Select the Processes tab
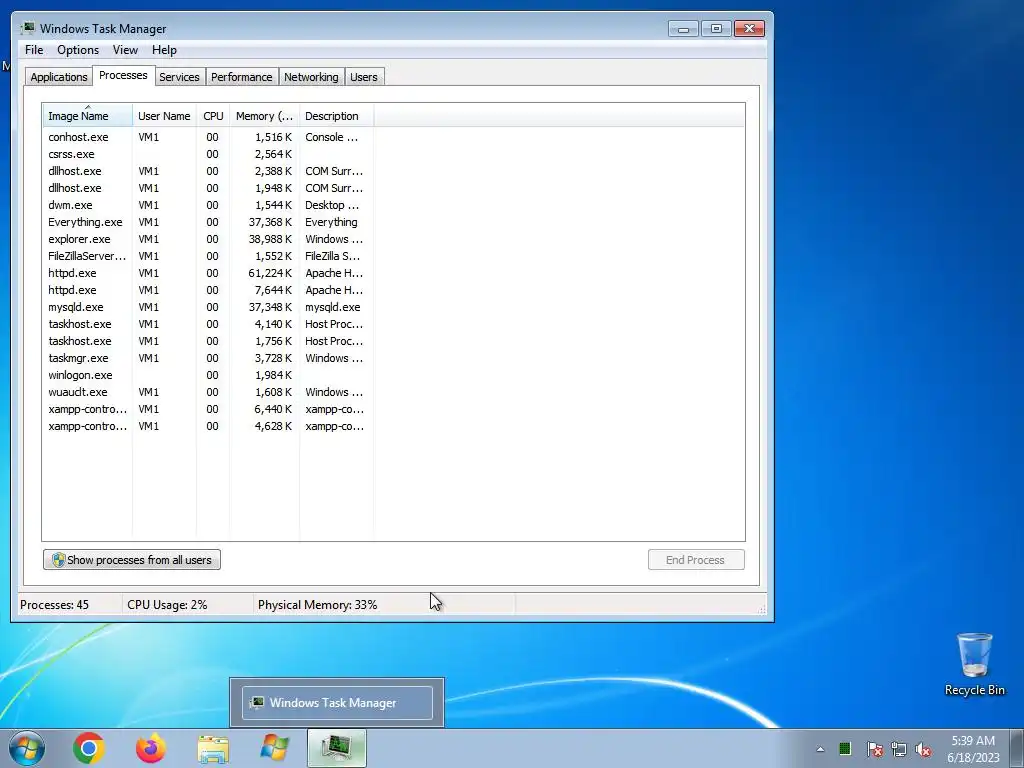Screen dimensions: 1024x768 (x=123, y=75)
